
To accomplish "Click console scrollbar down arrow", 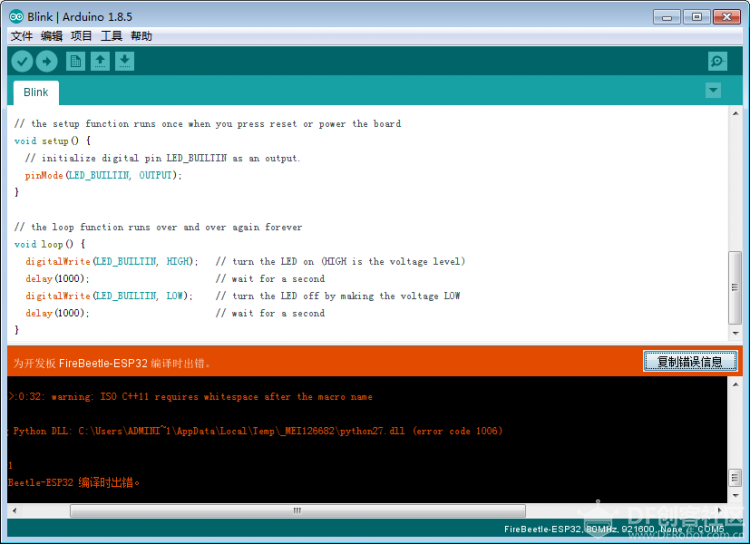I will point(735,495).
